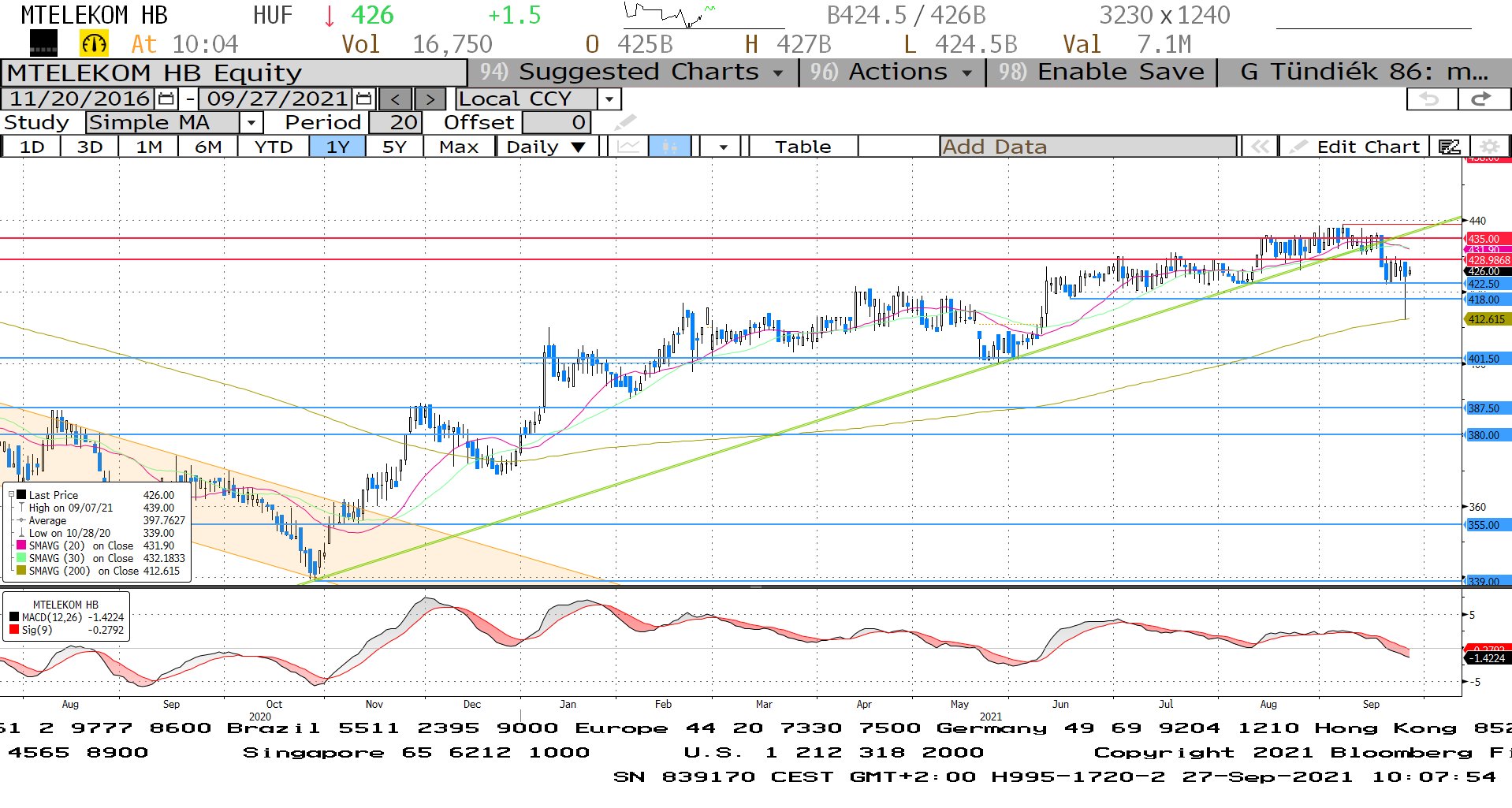The height and width of the screenshot is (808, 1512).
Task: Click the red down arrow beside 426
Action: [330, 16]
